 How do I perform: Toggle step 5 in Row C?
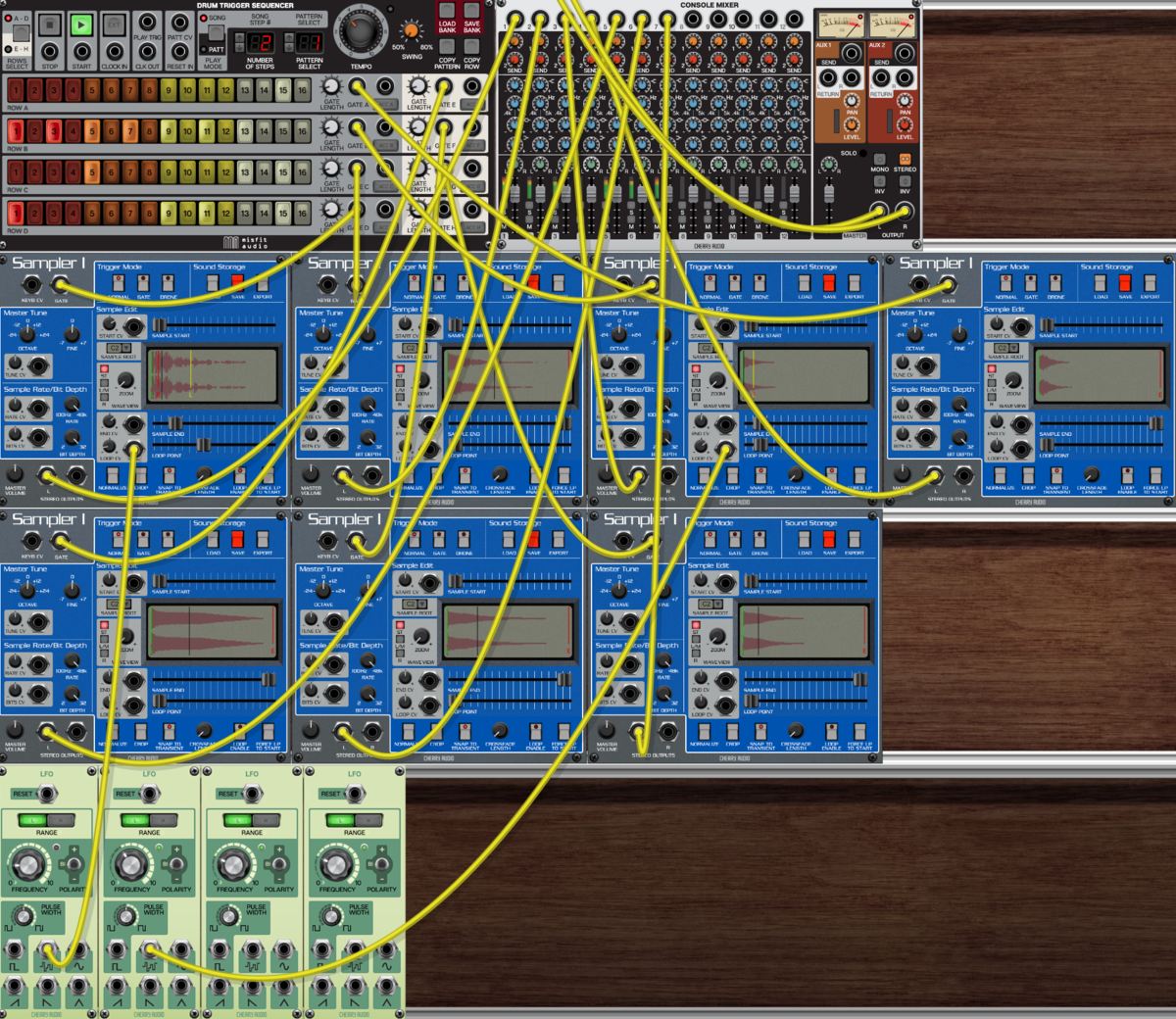click(92, 172)
